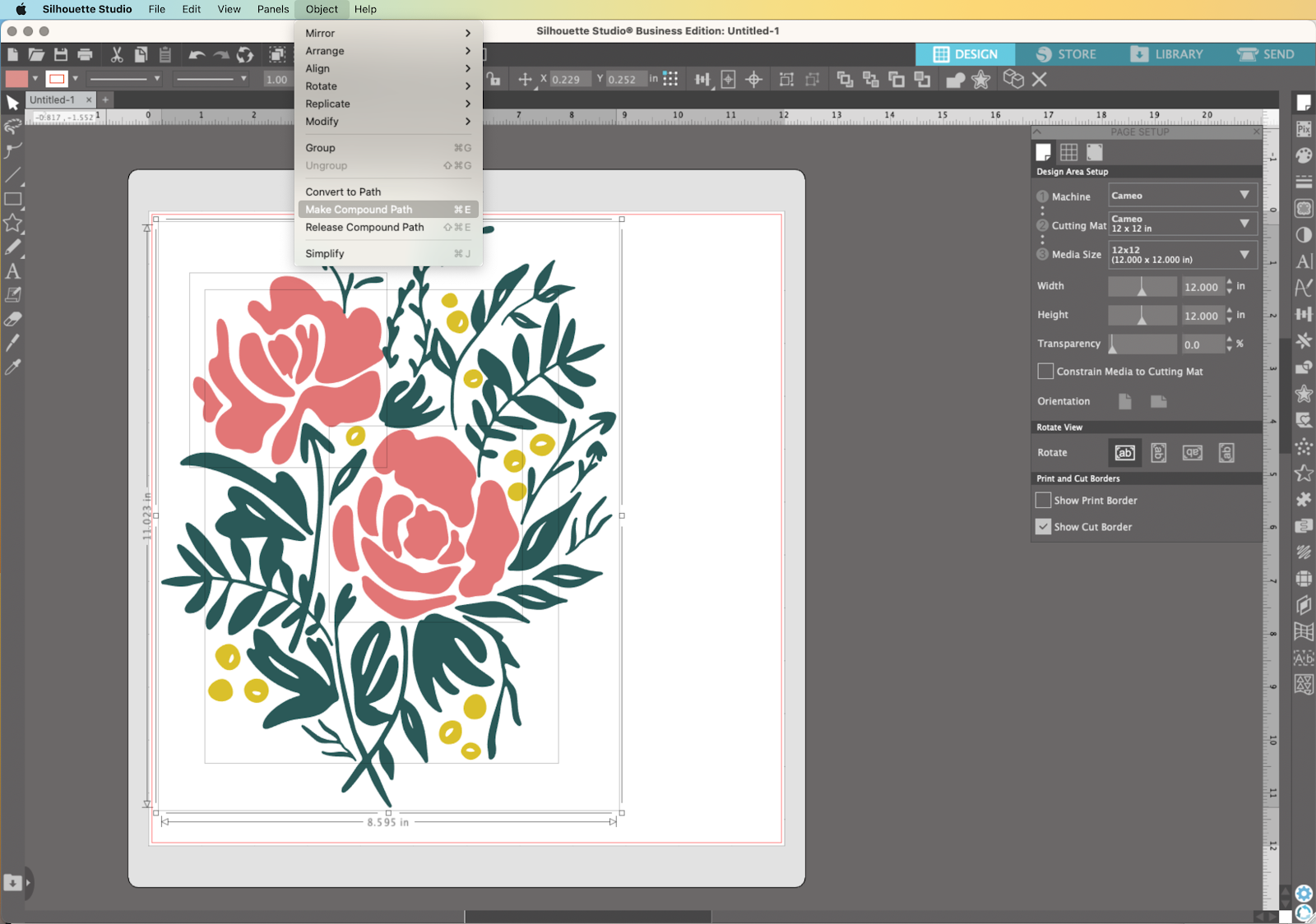Select the third Rotate view option
The width and height of the screenshot is (1316, 924).
[1193, 453]
